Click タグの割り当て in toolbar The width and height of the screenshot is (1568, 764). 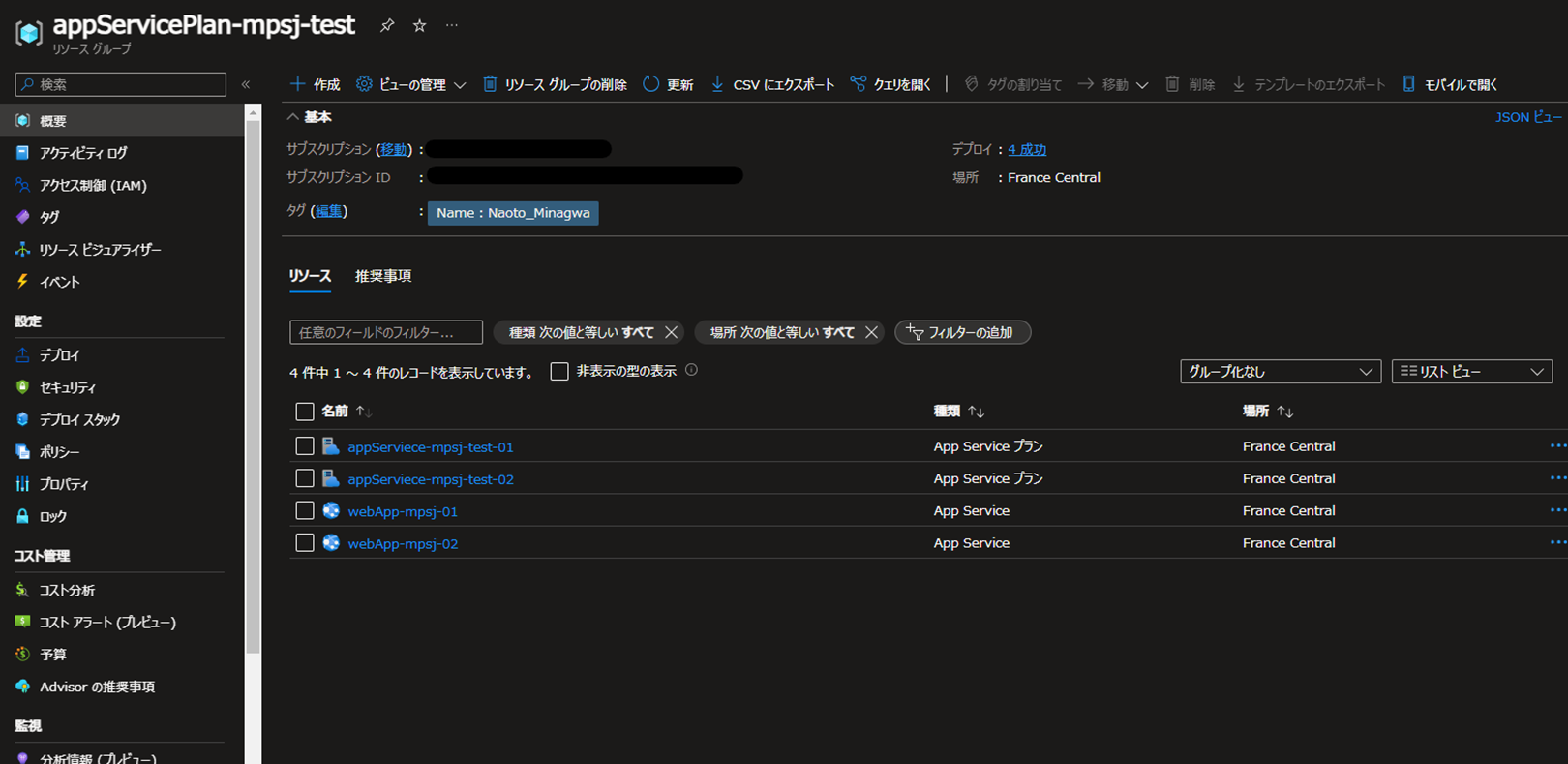(x=1012, y=84)
